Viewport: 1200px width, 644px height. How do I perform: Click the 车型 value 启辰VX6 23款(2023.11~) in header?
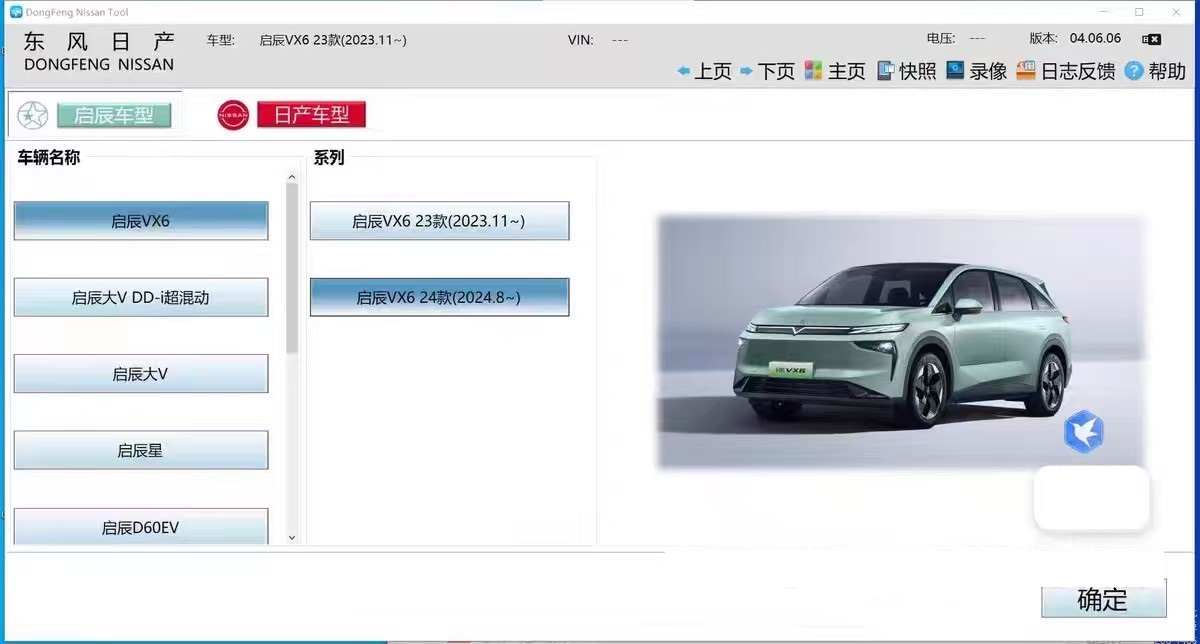click(333, 40)
